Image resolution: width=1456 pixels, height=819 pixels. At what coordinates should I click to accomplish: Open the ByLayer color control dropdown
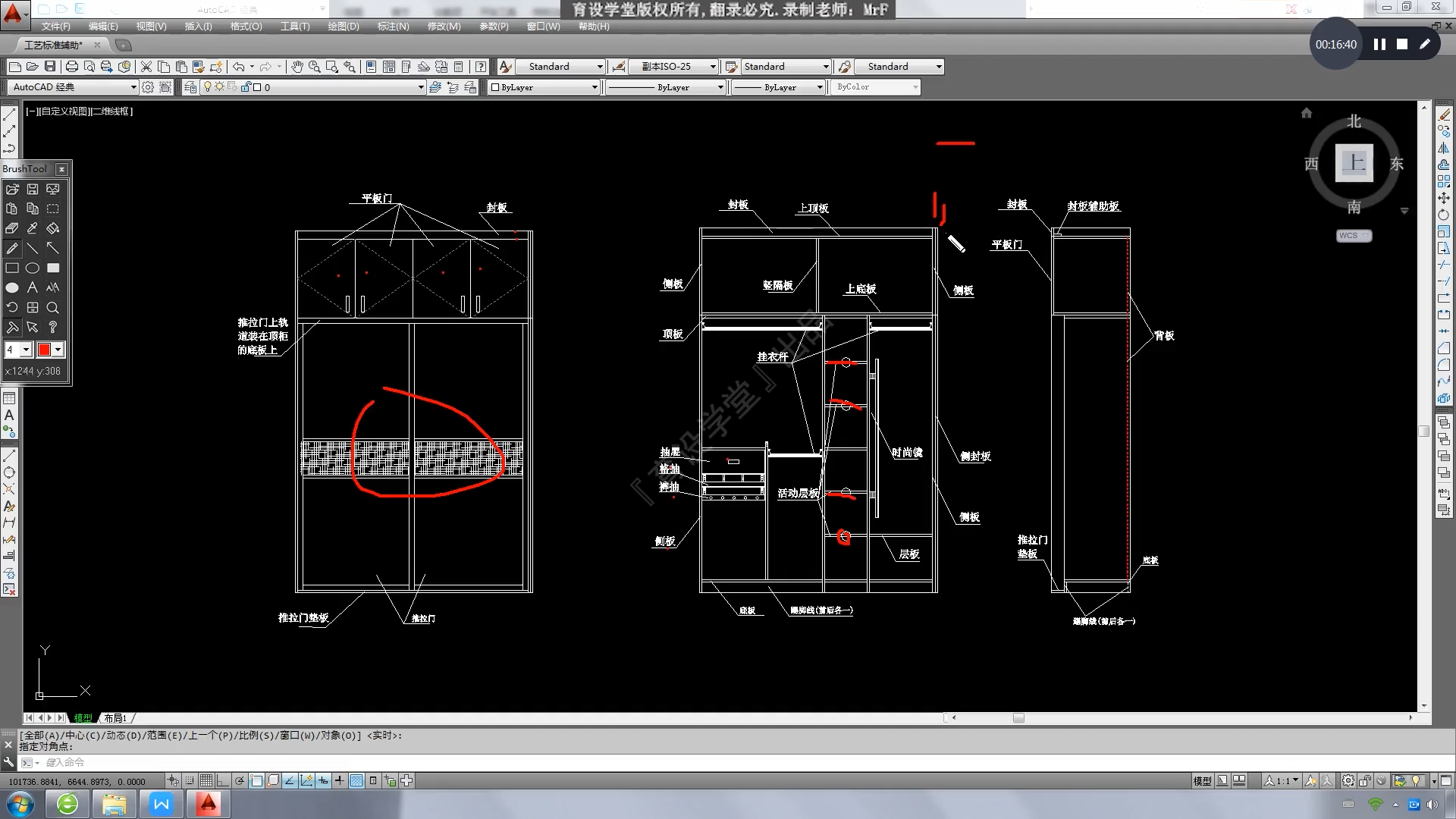pos(544,87)
